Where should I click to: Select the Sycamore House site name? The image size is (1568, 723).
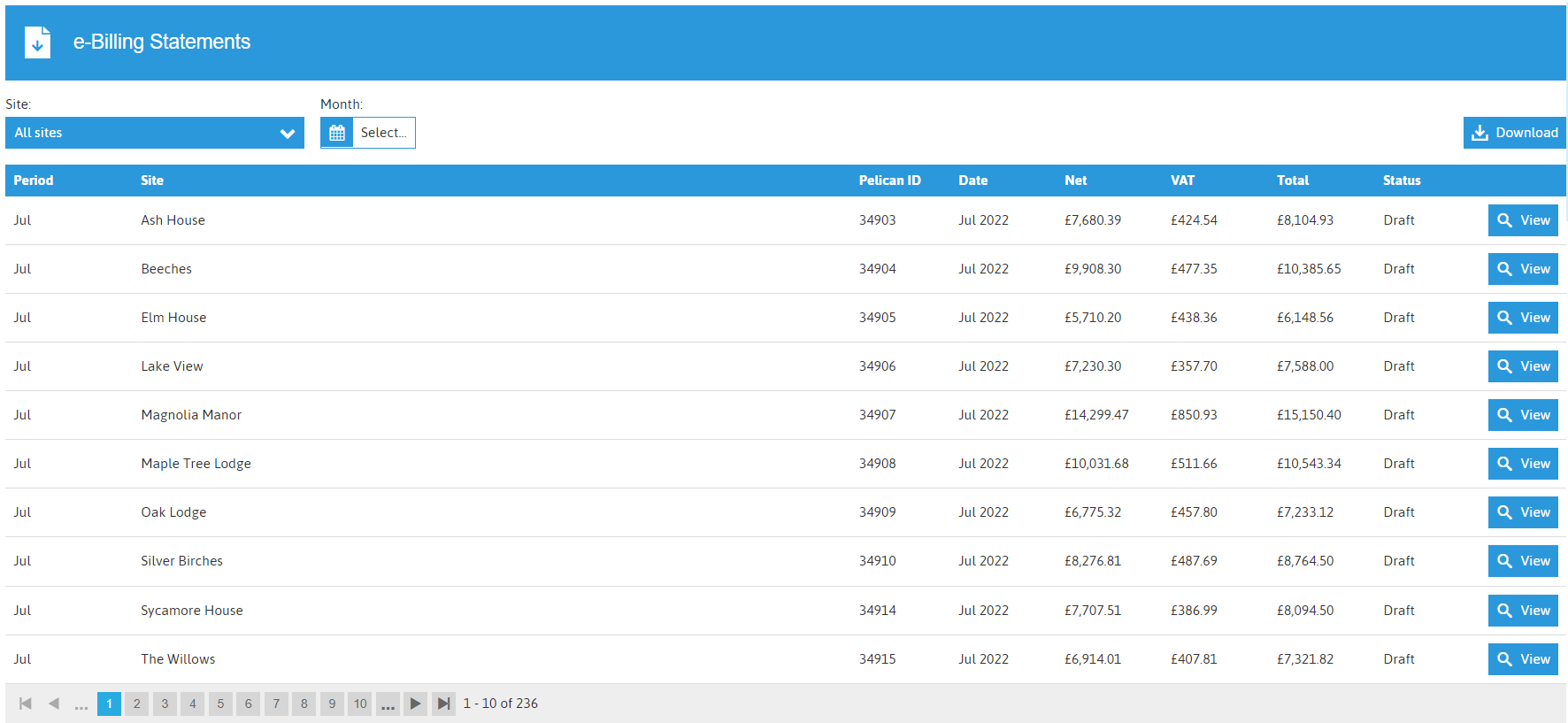[x=192, y=611]
